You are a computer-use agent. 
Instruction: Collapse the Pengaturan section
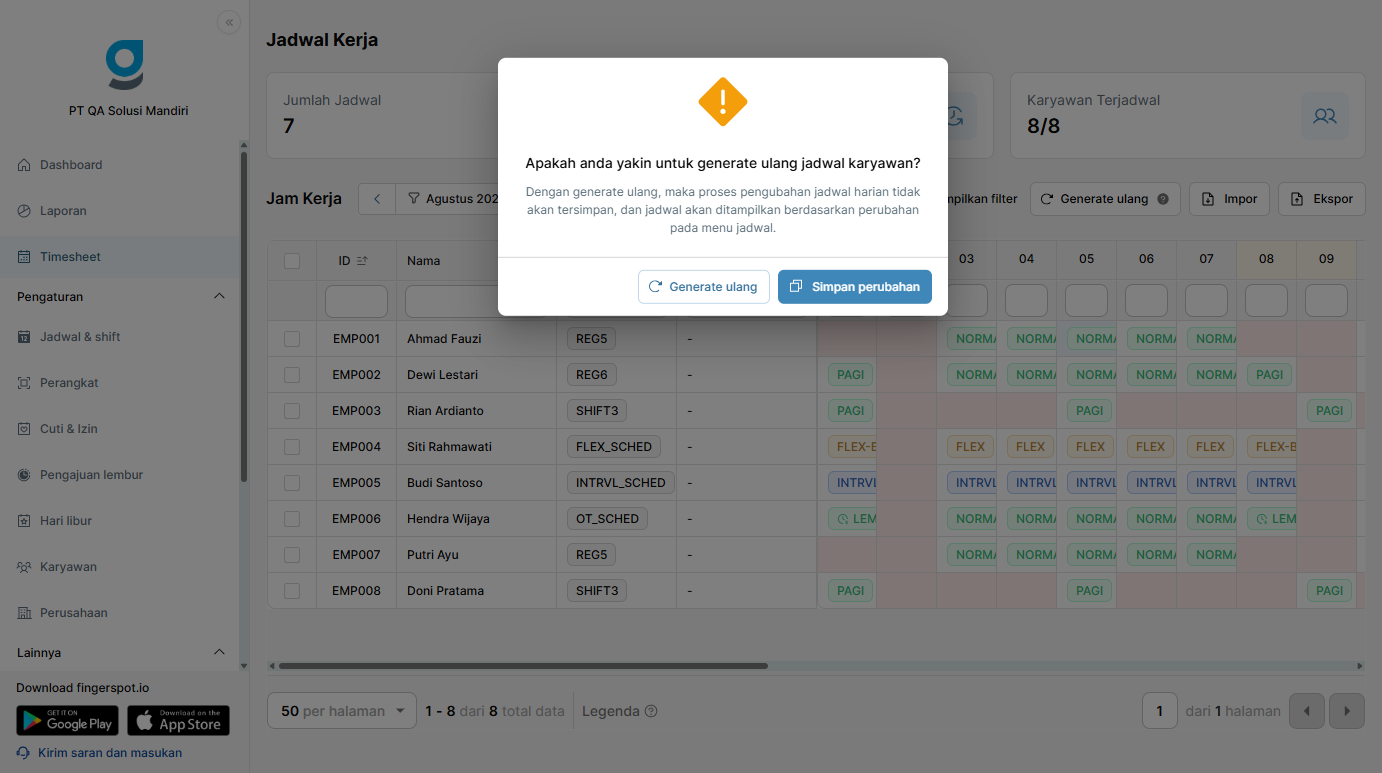click(220, 297)
